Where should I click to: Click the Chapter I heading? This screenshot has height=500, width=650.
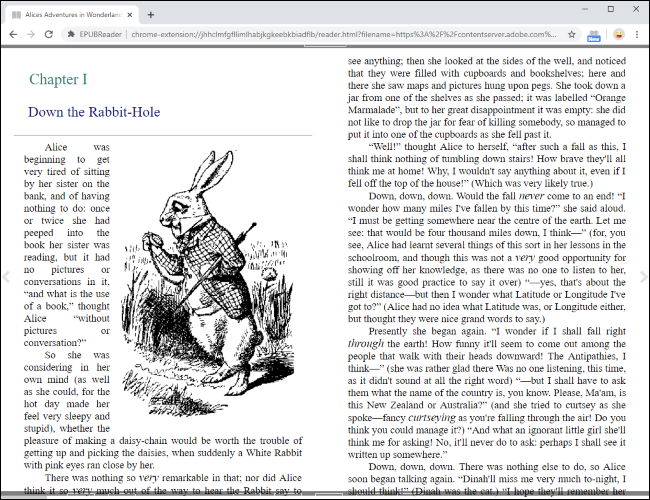(x=58, y=79)
